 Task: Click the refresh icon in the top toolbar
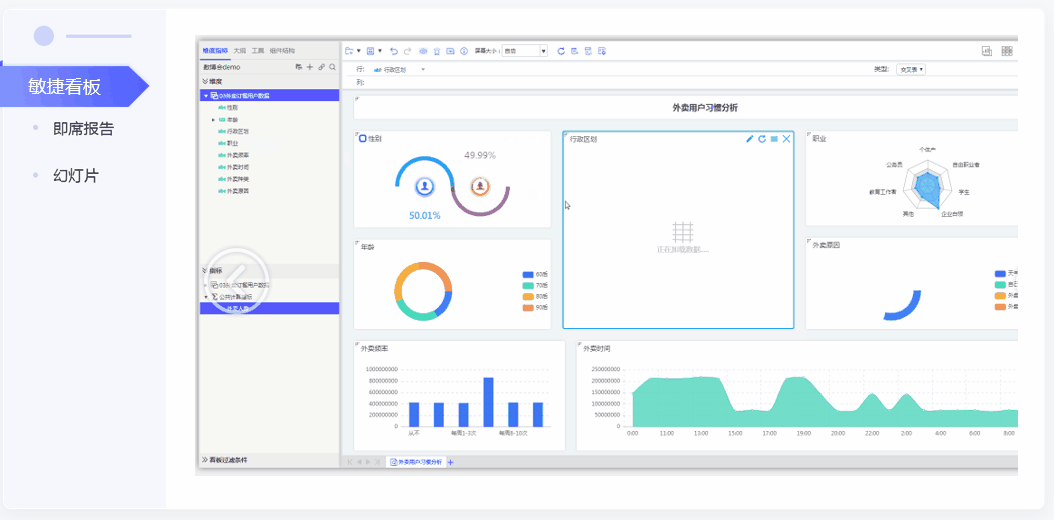[561, 51]
